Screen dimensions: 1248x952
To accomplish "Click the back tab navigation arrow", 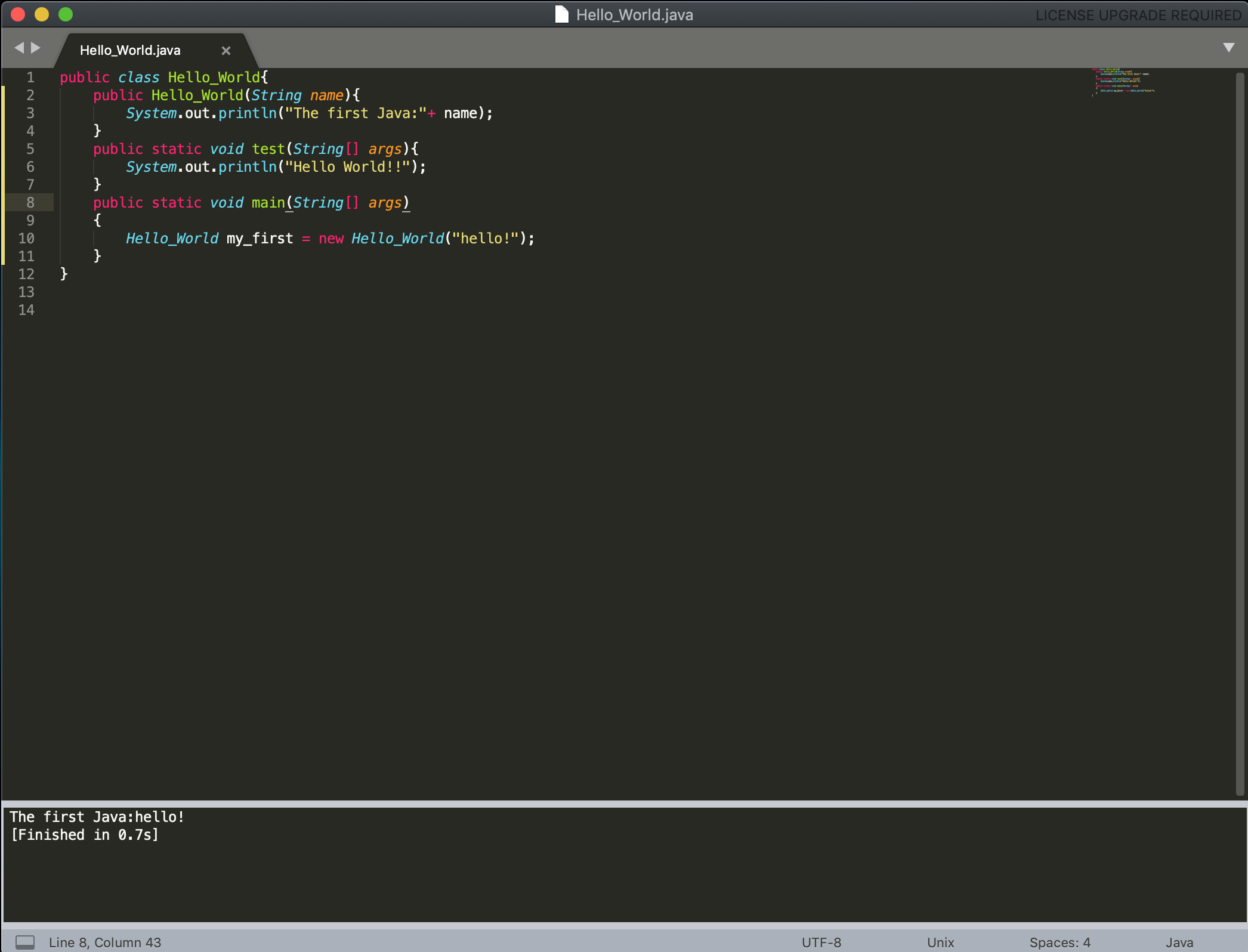I will pos(19,48).
